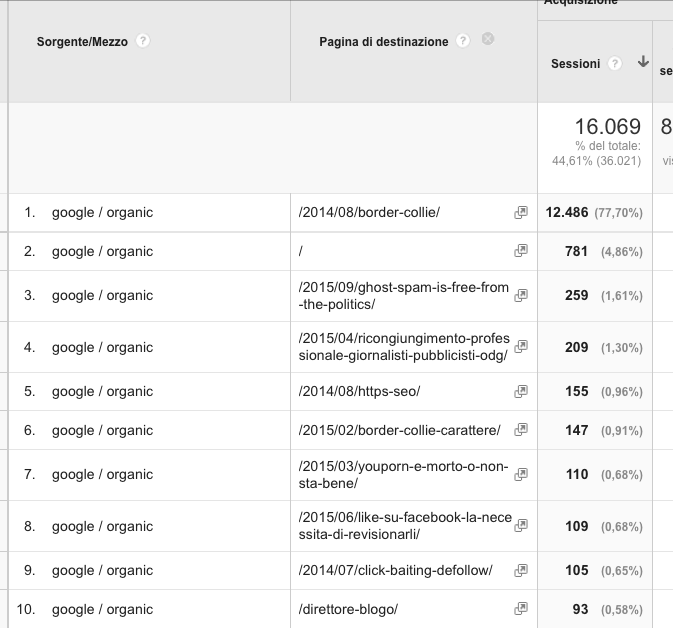Screen dimensions: 673x628
Task: Select /2014/08/https-seo/ landing page
Action: 359,391
